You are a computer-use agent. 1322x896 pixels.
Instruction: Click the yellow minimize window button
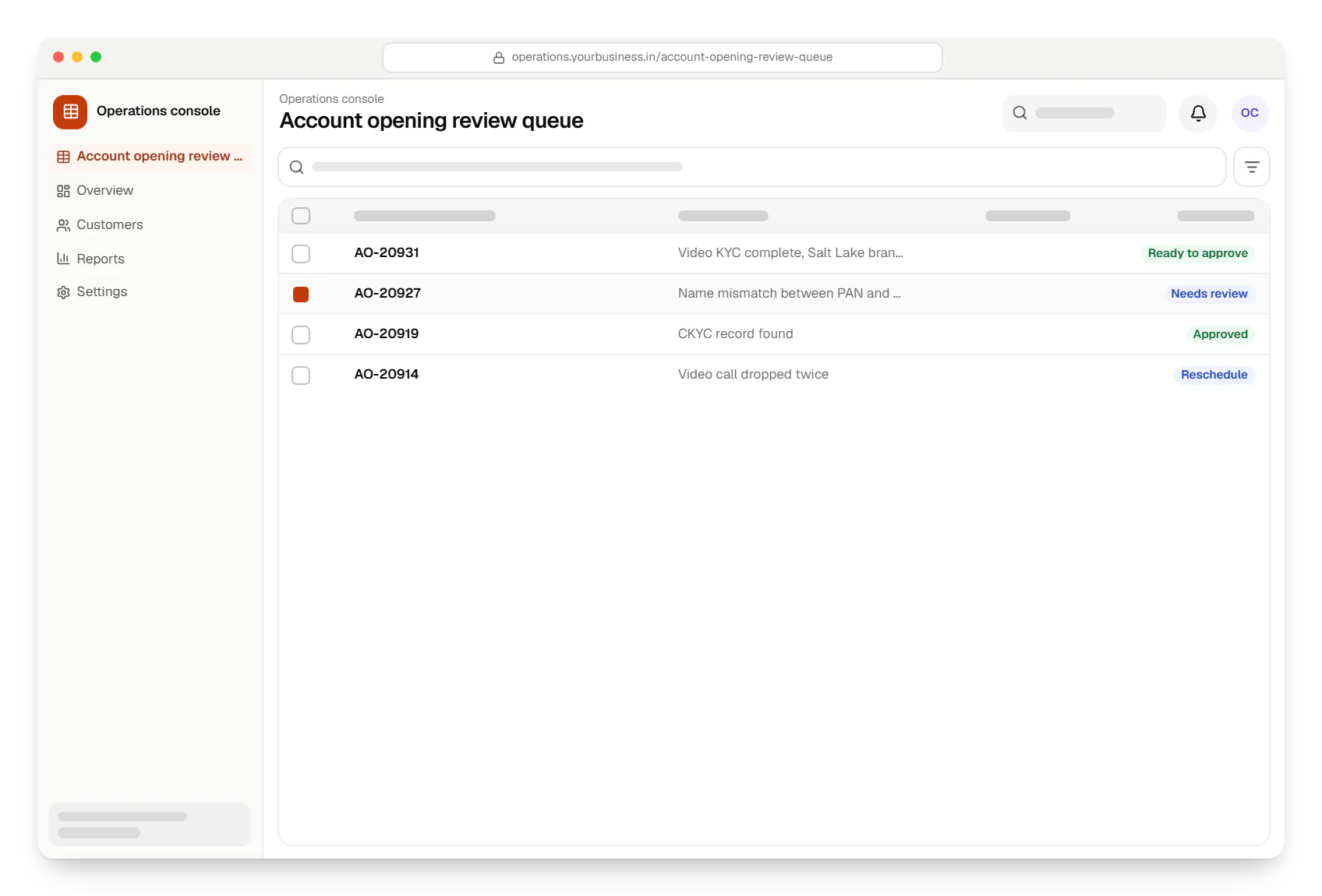pyautogui.click(x=77, y=57)
